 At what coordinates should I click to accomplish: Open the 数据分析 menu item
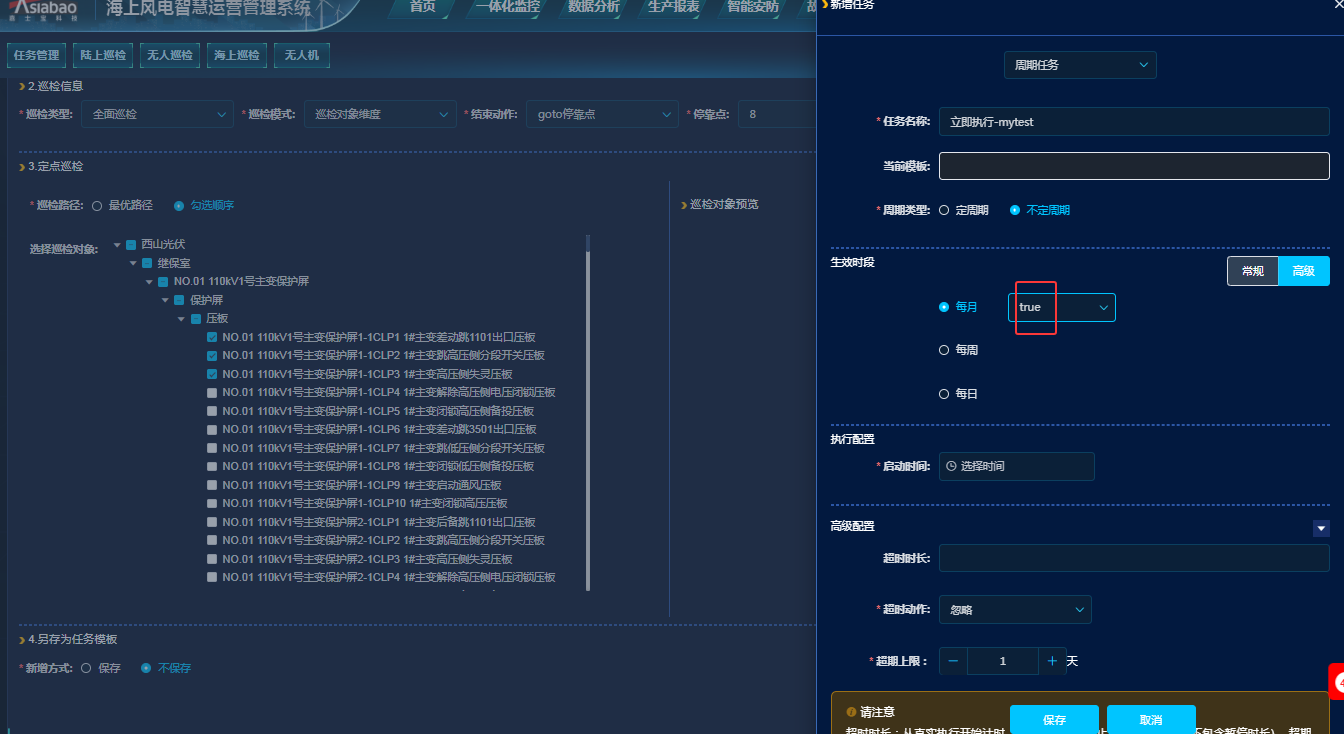[593, 7]
